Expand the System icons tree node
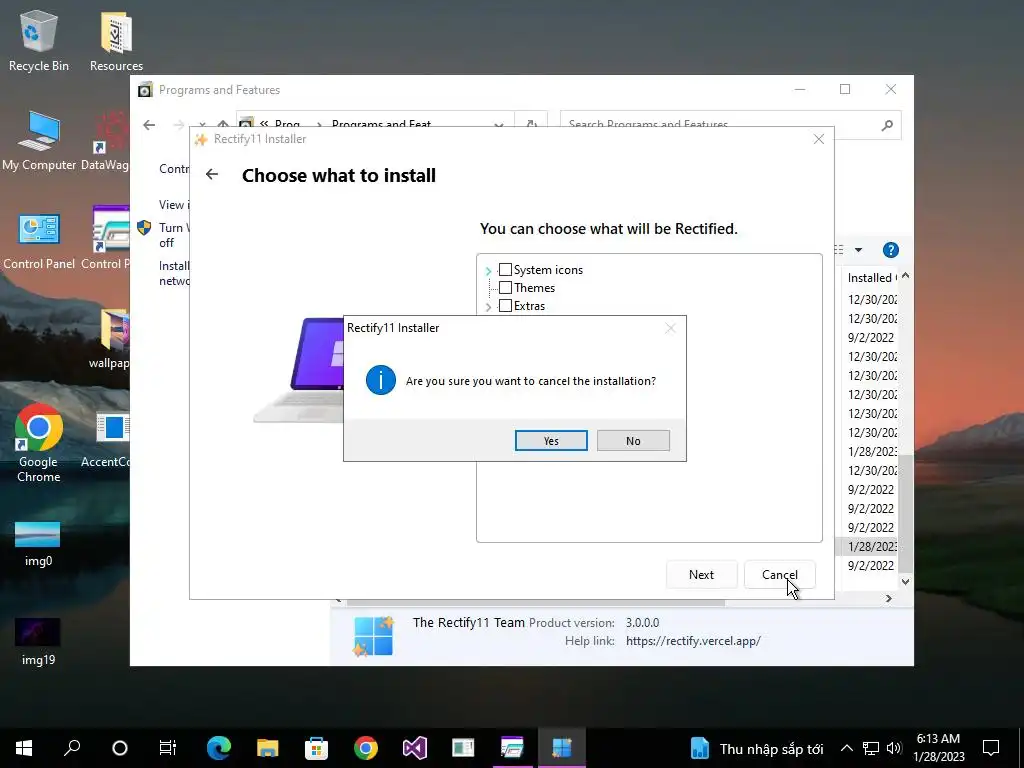 coord(488,270)
